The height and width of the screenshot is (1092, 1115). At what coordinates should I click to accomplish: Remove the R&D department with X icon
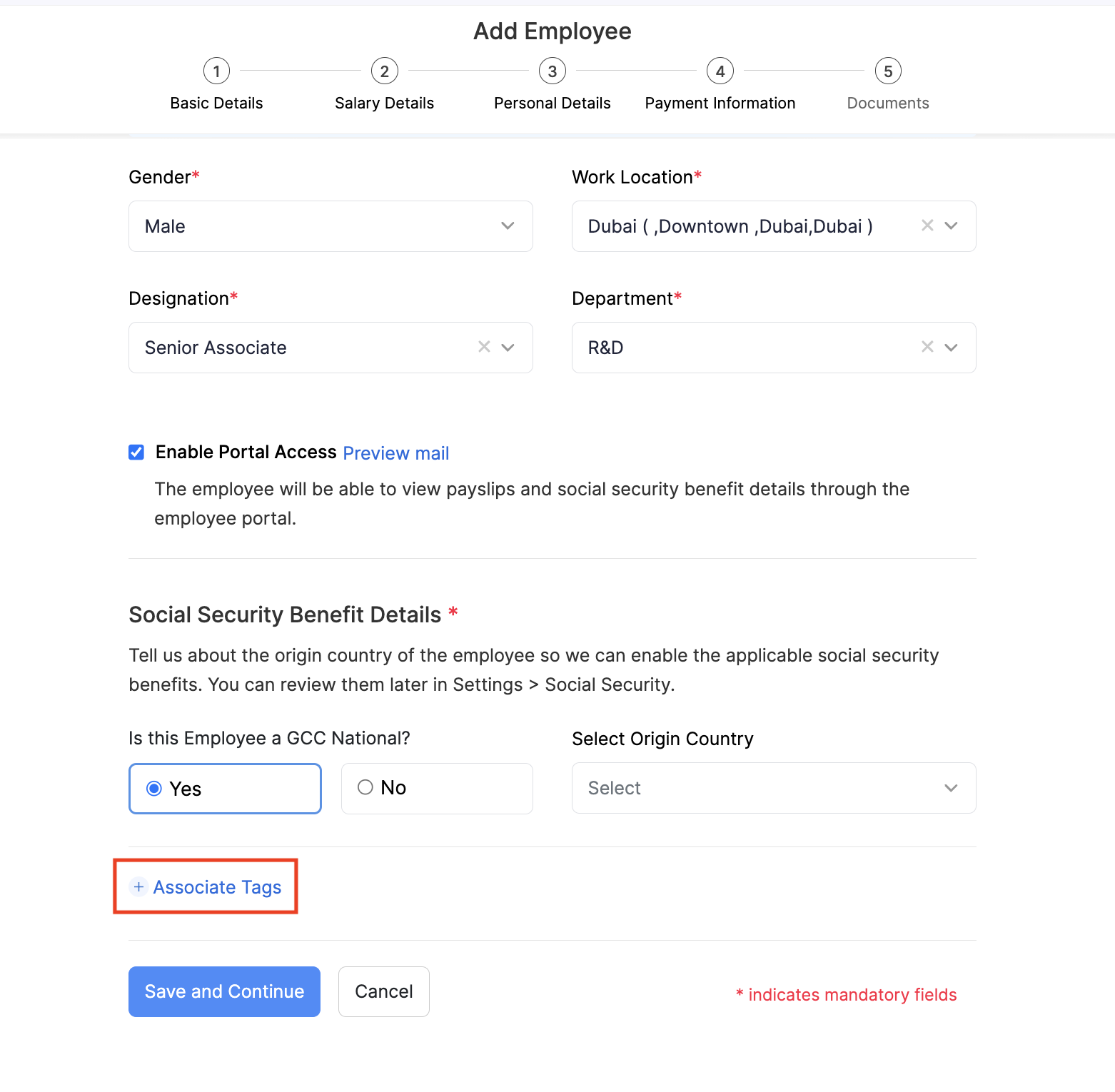927,347
